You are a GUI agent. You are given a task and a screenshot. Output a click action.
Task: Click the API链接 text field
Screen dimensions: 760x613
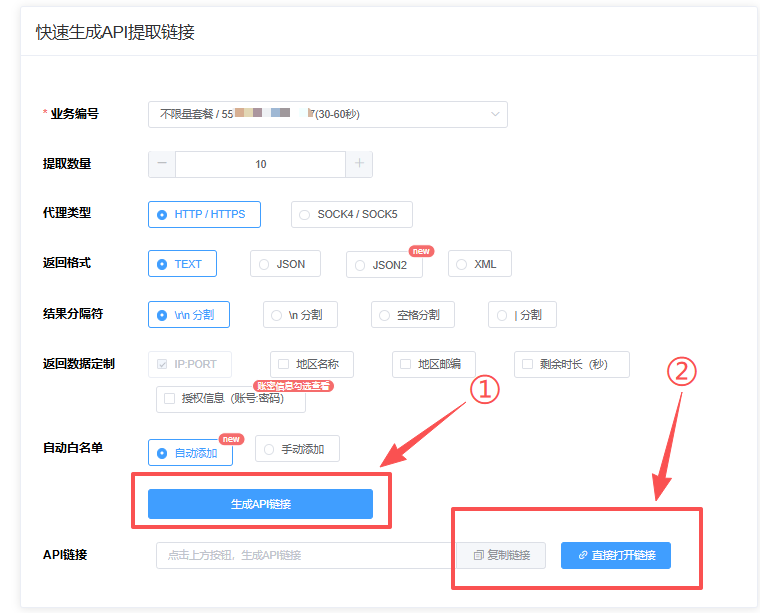click(306, 555)
